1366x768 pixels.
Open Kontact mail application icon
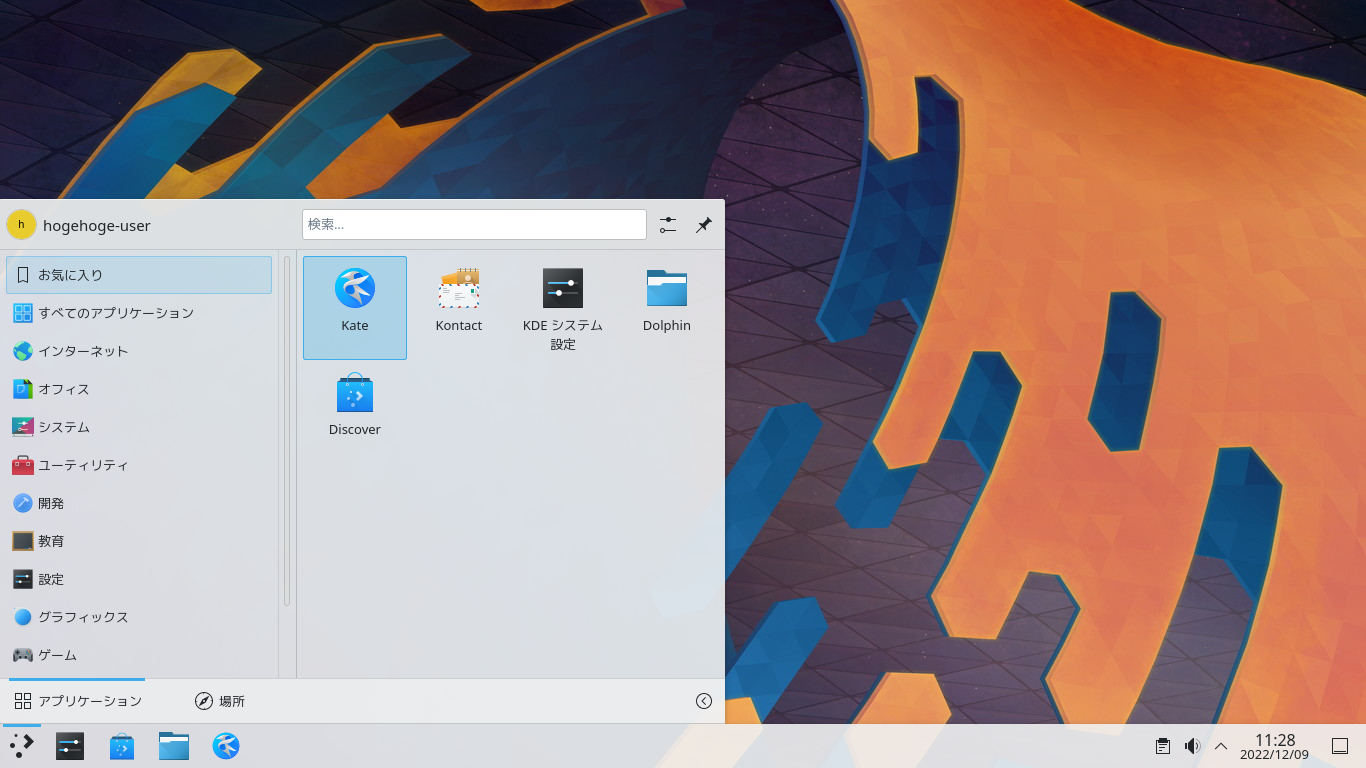(459, 307)
